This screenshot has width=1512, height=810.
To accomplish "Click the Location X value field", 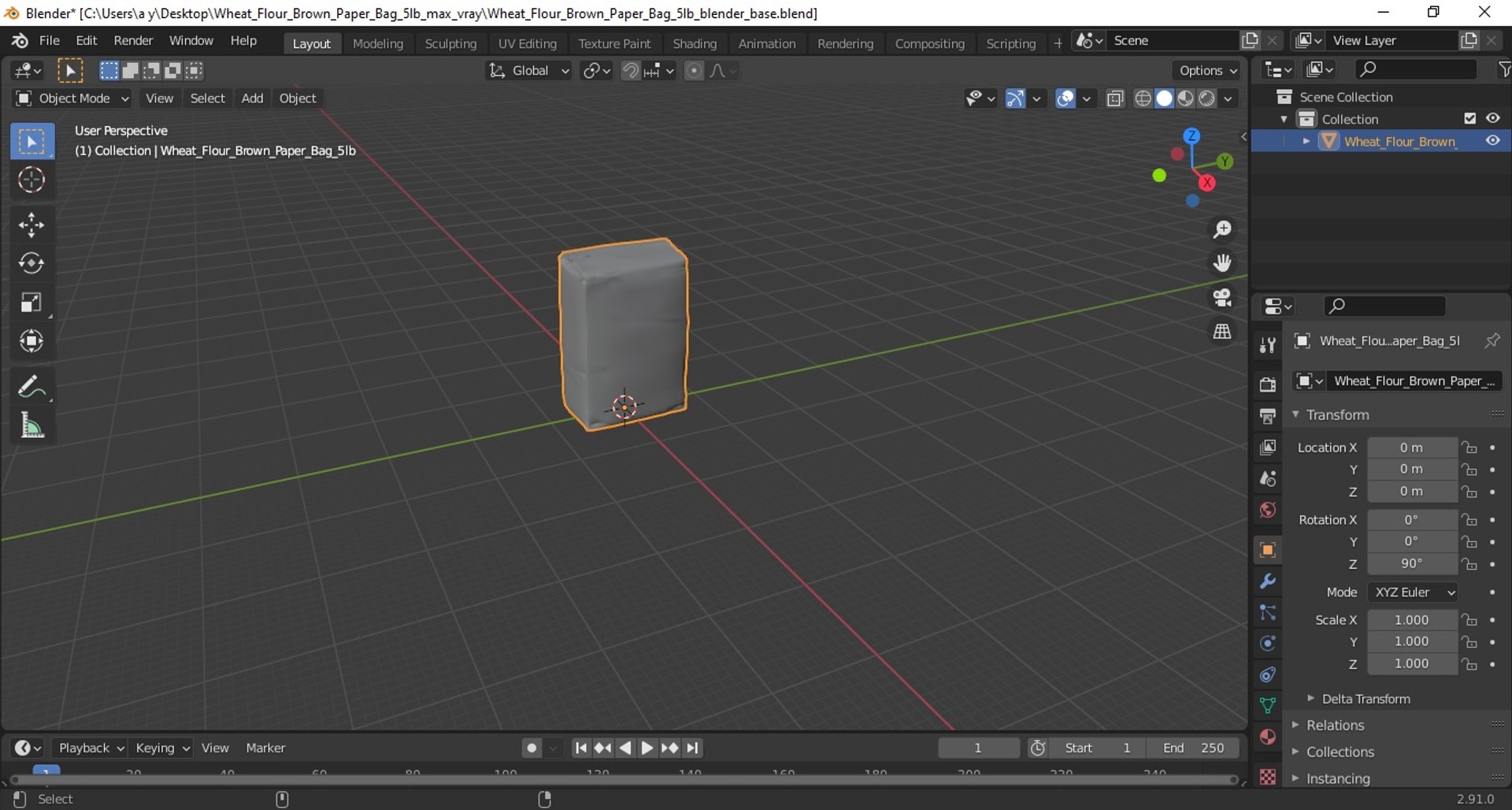I will (x=1411, y=448).
